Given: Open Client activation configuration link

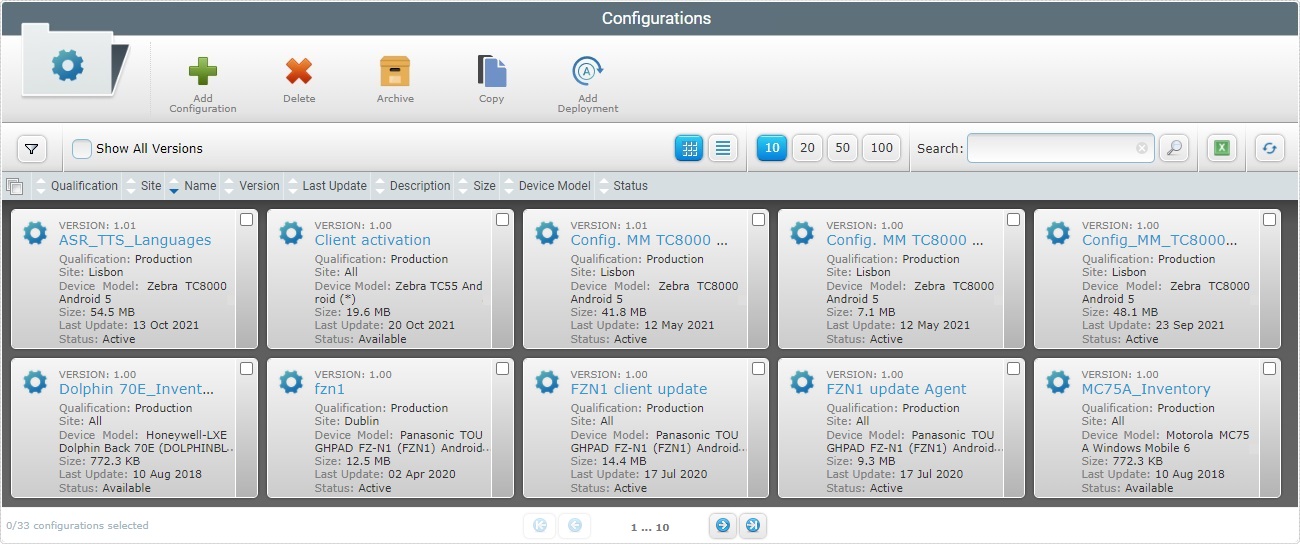Looking at the screenshot, I should pyautogui.click(x=373, y=240).
